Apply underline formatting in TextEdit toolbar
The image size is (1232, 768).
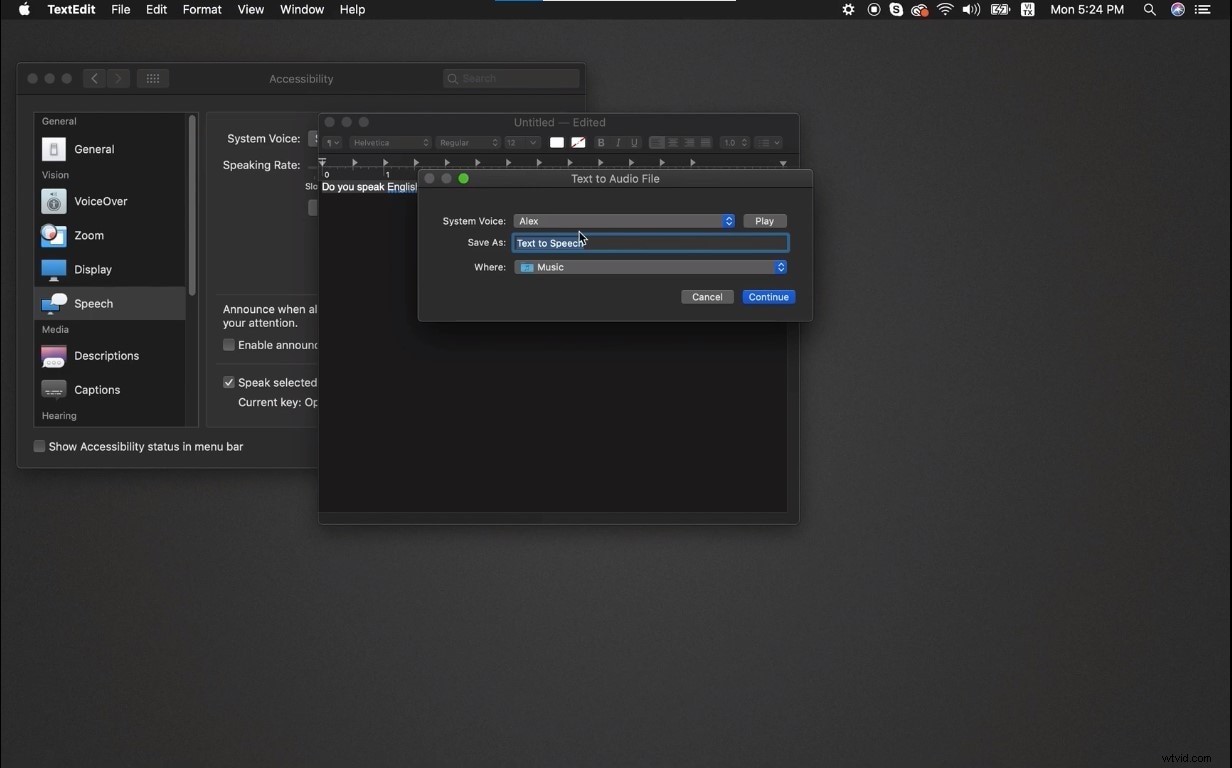pos(634,143)
